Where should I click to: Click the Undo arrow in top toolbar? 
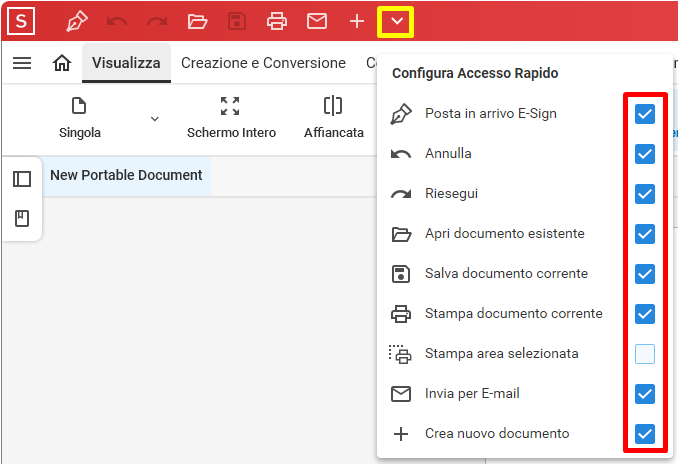coord(117,21)
